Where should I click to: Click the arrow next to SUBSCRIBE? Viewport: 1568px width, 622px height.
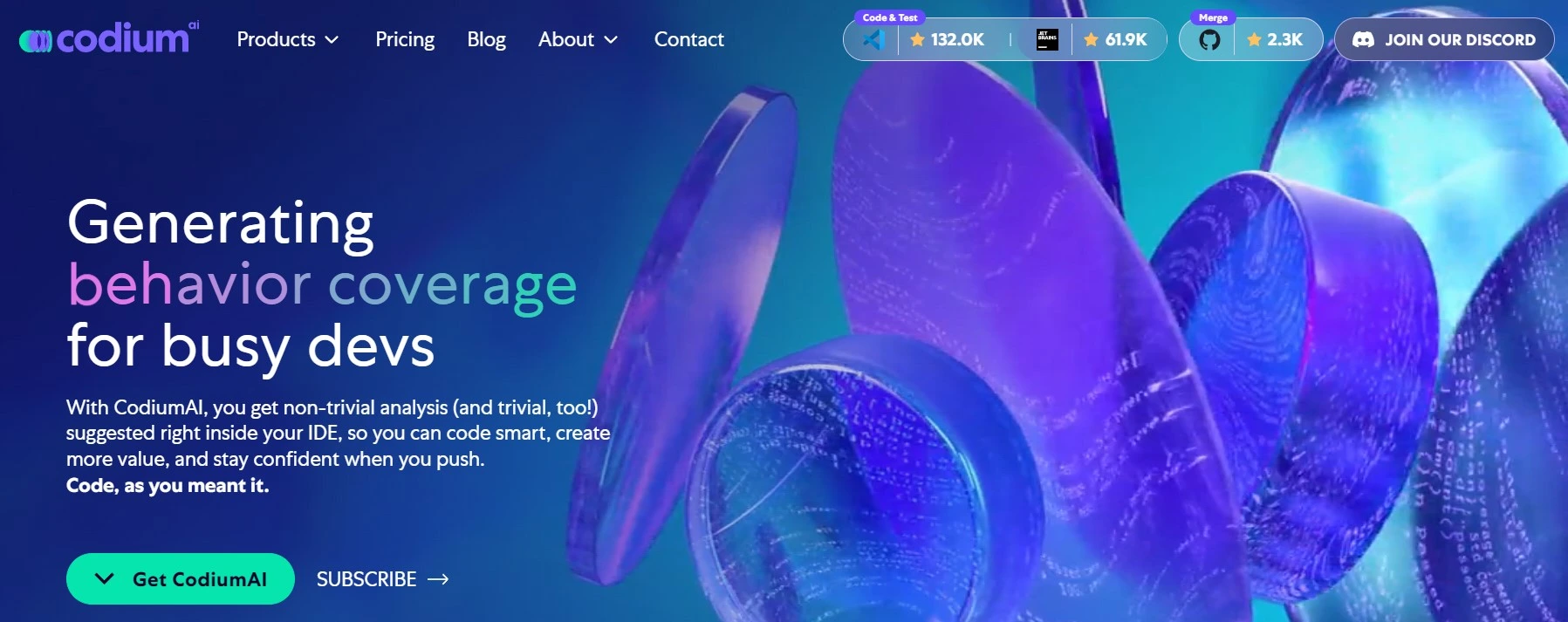(438, 579)
